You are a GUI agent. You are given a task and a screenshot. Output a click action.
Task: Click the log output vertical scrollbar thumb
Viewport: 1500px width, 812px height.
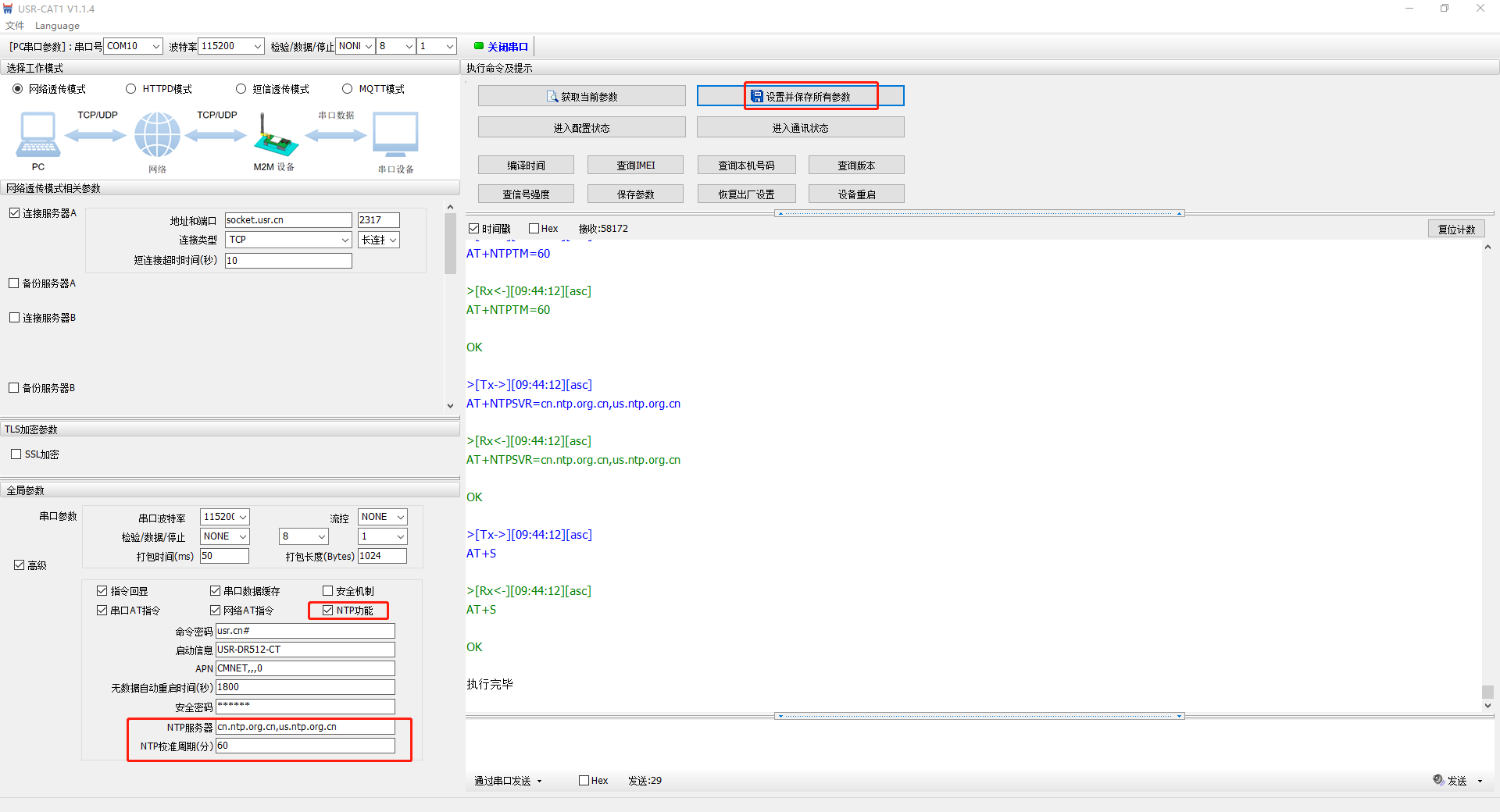pyautogui.click(x=1487, y=692)
